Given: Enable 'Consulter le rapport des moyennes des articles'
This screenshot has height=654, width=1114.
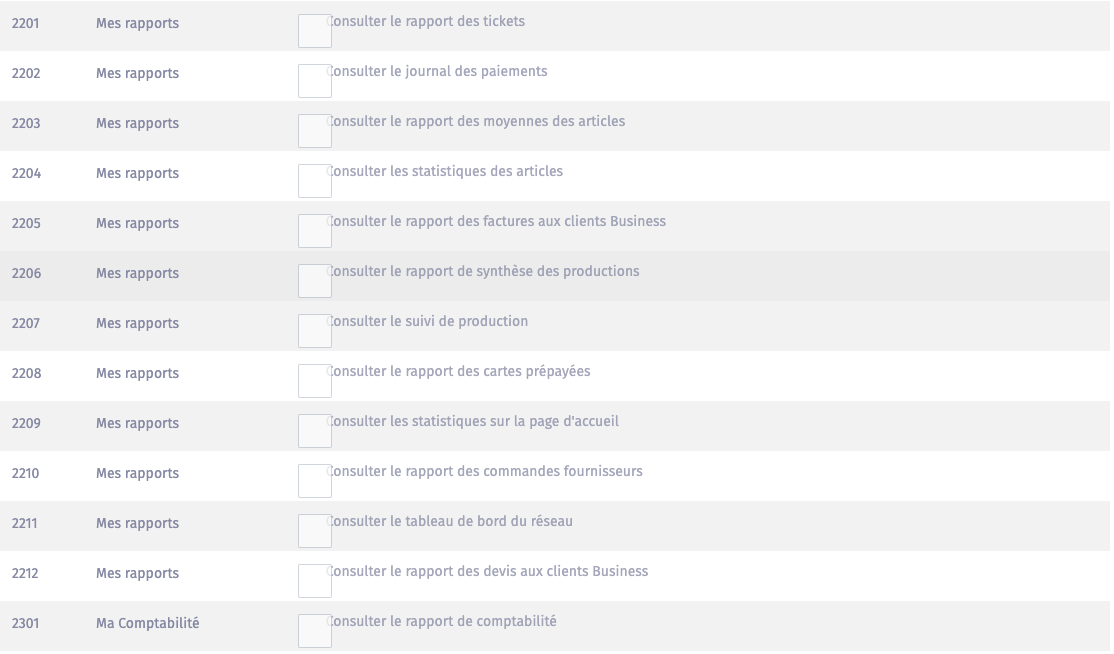Looking at the screenshot, I should coord(315,131).
